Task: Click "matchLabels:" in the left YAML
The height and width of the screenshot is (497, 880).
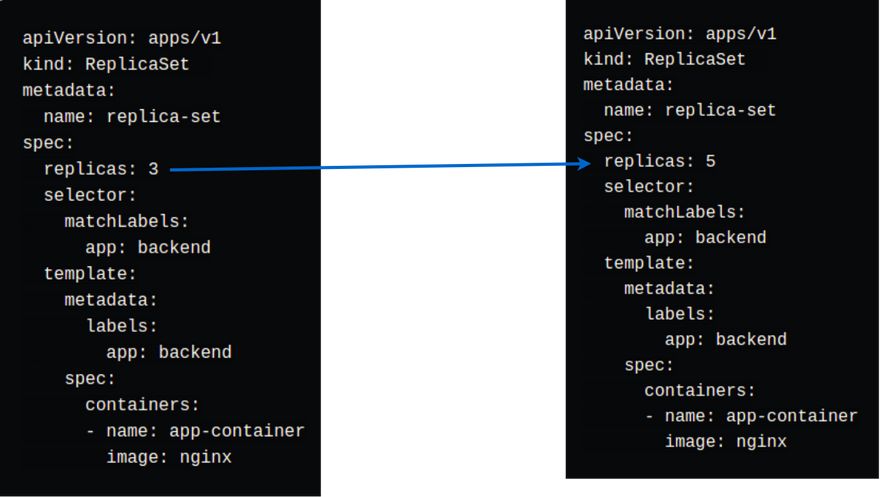Action: pos(126,221)
